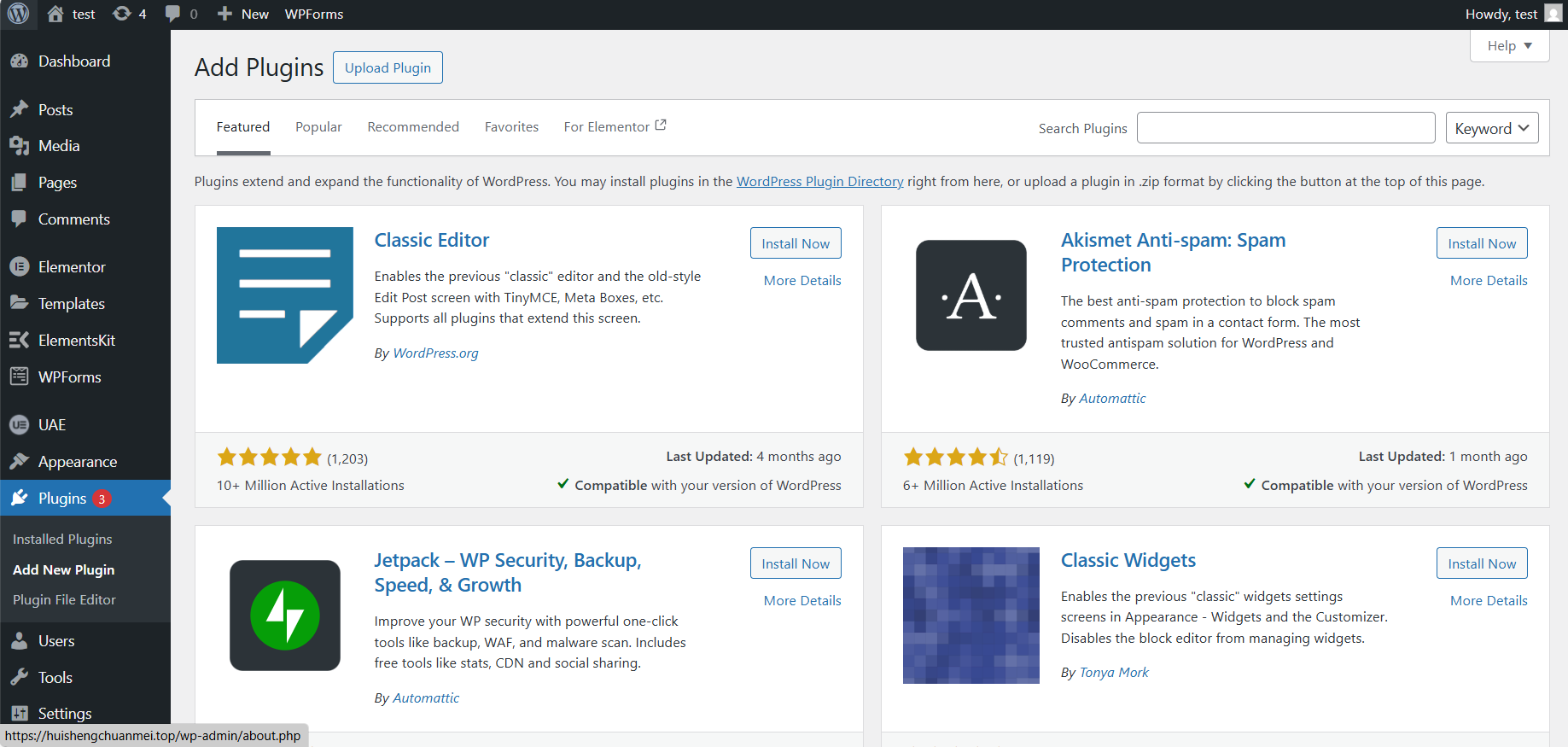Open the New content menu in admin bar

(x=243, y=14)
